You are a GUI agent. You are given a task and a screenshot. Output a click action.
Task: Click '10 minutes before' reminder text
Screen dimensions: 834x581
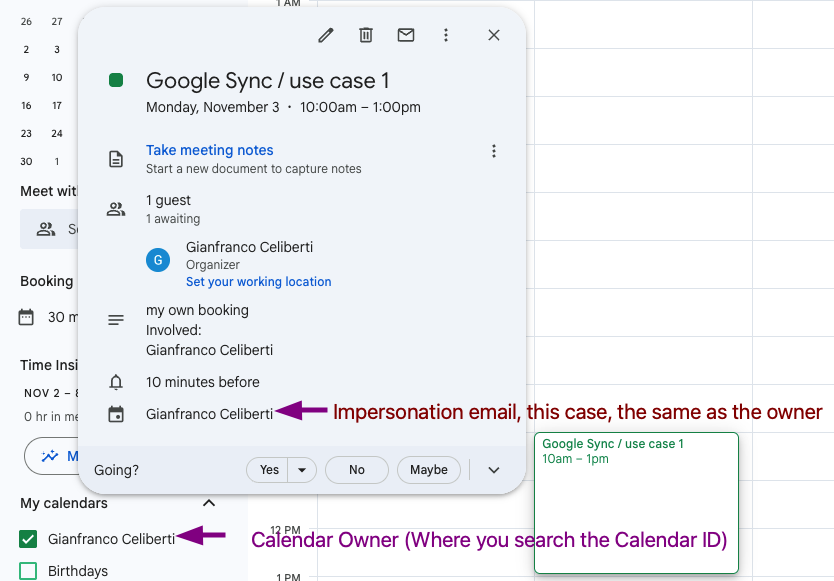pyautogui.click(x=203, y=382)
